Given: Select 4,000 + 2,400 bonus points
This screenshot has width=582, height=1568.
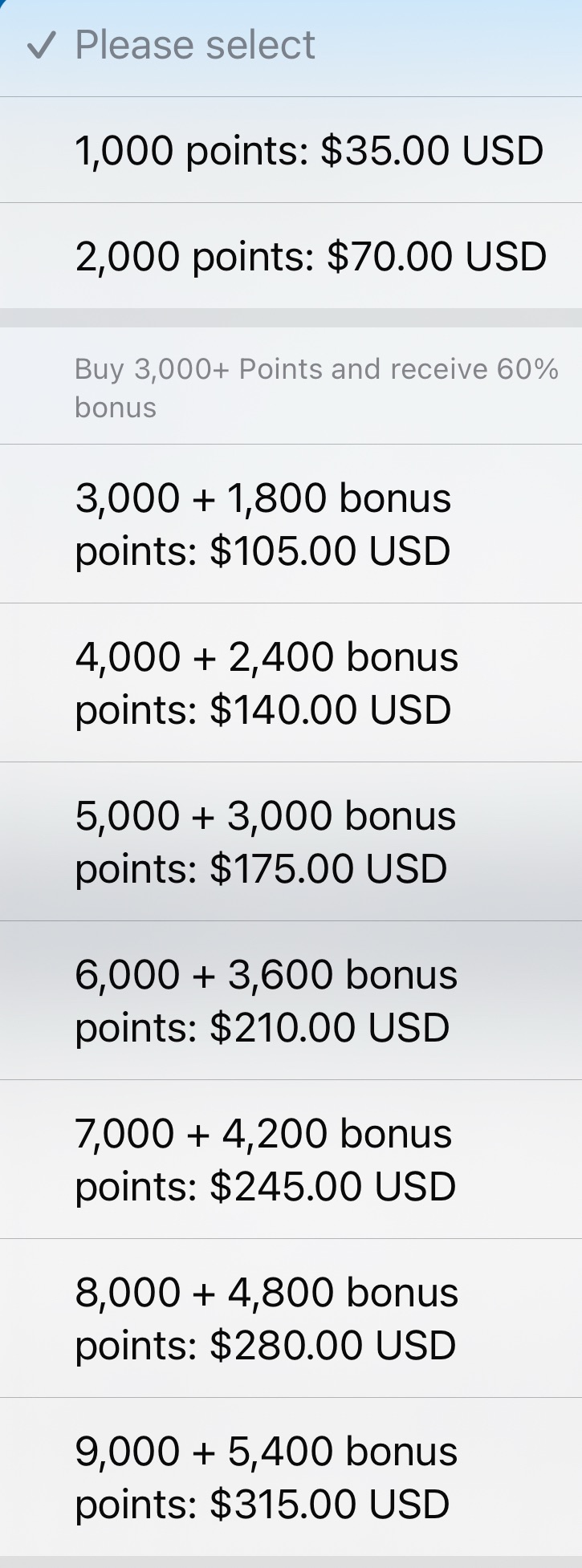Looking at the screenshot, I should [x=267, y=683].
